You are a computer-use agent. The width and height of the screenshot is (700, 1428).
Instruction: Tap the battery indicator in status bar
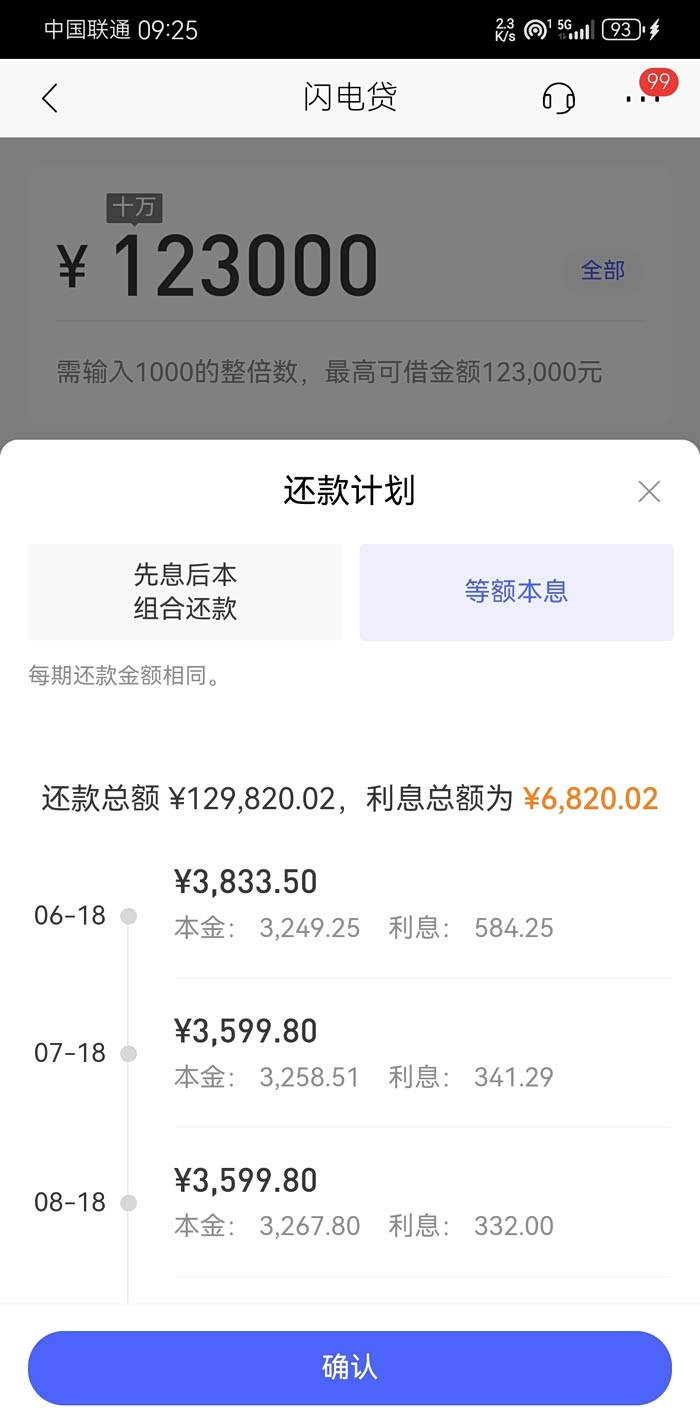[x=622, y=30]
